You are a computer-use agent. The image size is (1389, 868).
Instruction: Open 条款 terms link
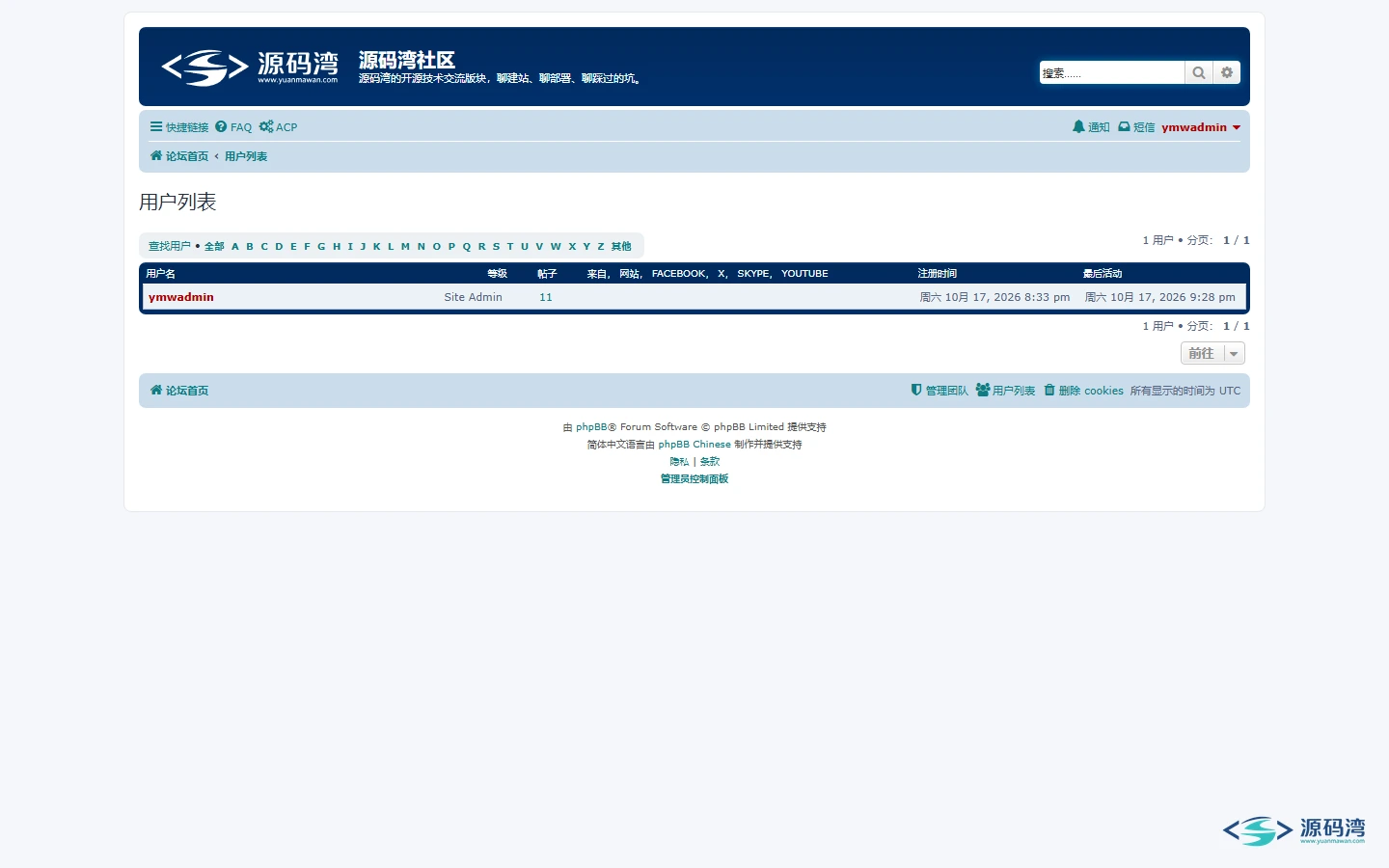point(710,462)
